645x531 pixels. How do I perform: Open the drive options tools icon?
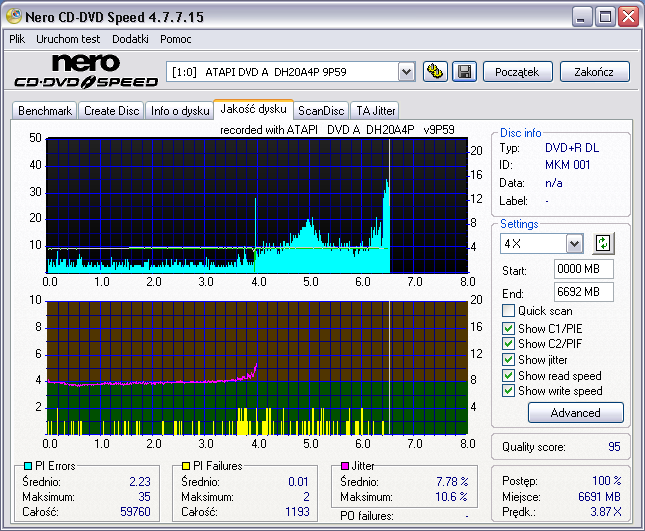[435, 72]
